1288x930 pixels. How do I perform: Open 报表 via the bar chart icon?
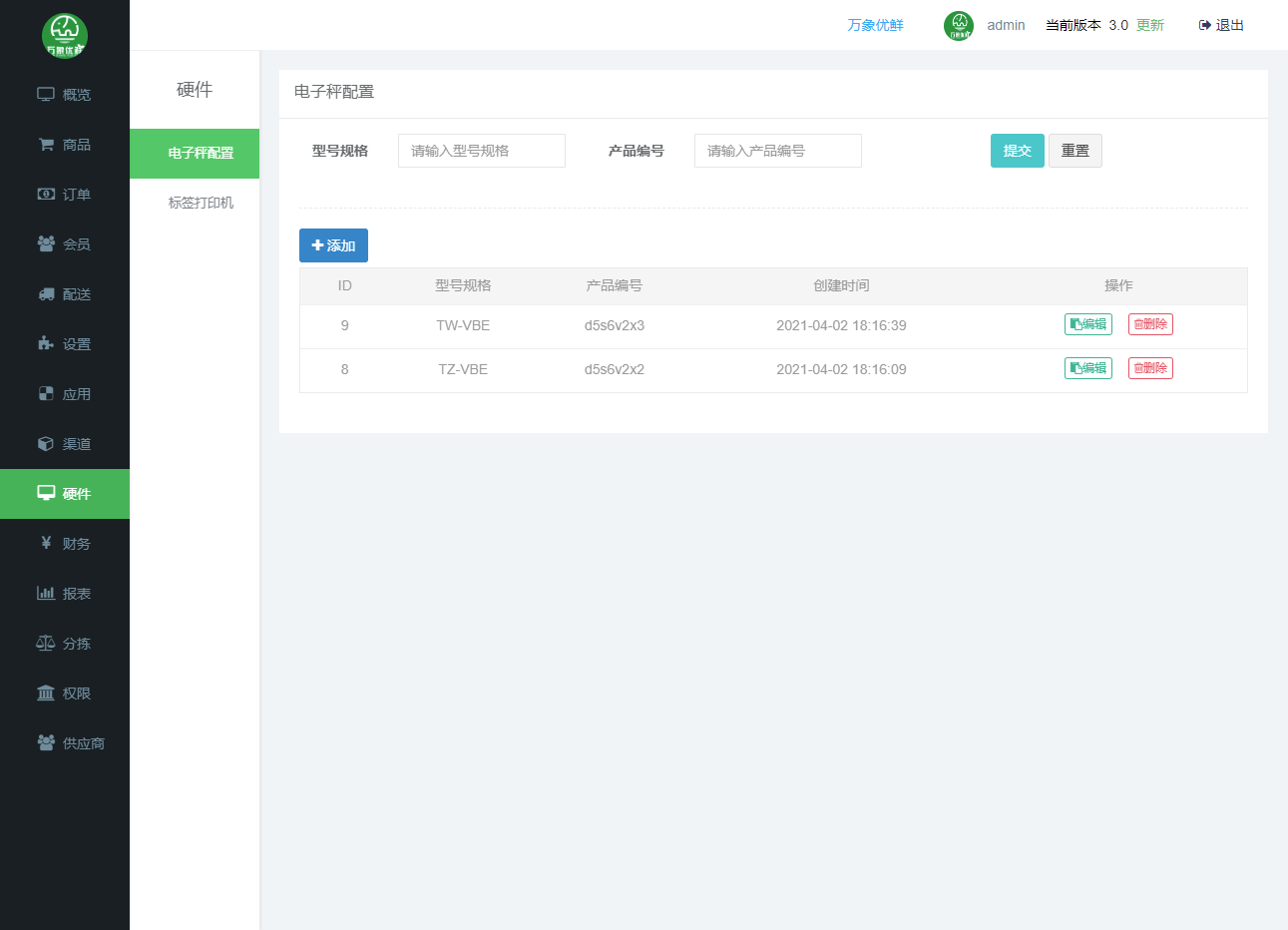coord(46,594)
